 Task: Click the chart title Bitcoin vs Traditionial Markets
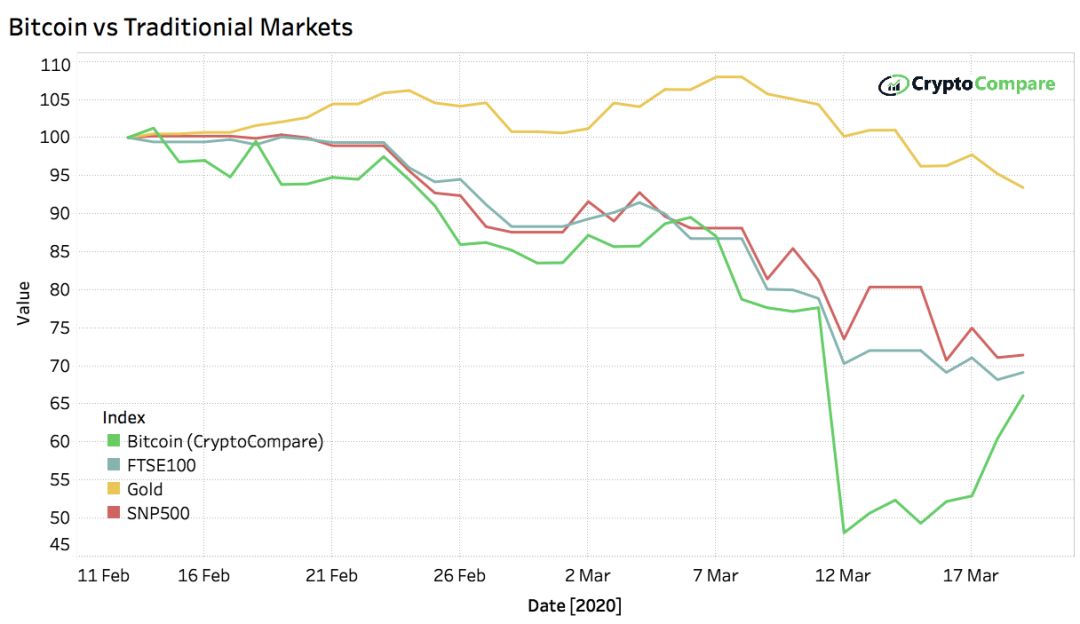[180, 27]
